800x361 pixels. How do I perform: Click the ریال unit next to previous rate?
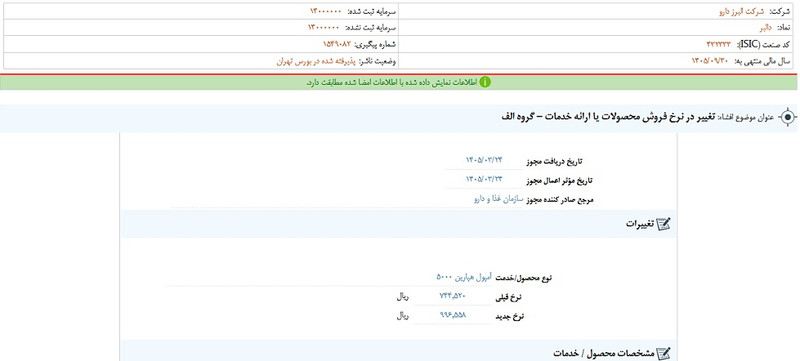pyautogui.click(x=403, y=297)
